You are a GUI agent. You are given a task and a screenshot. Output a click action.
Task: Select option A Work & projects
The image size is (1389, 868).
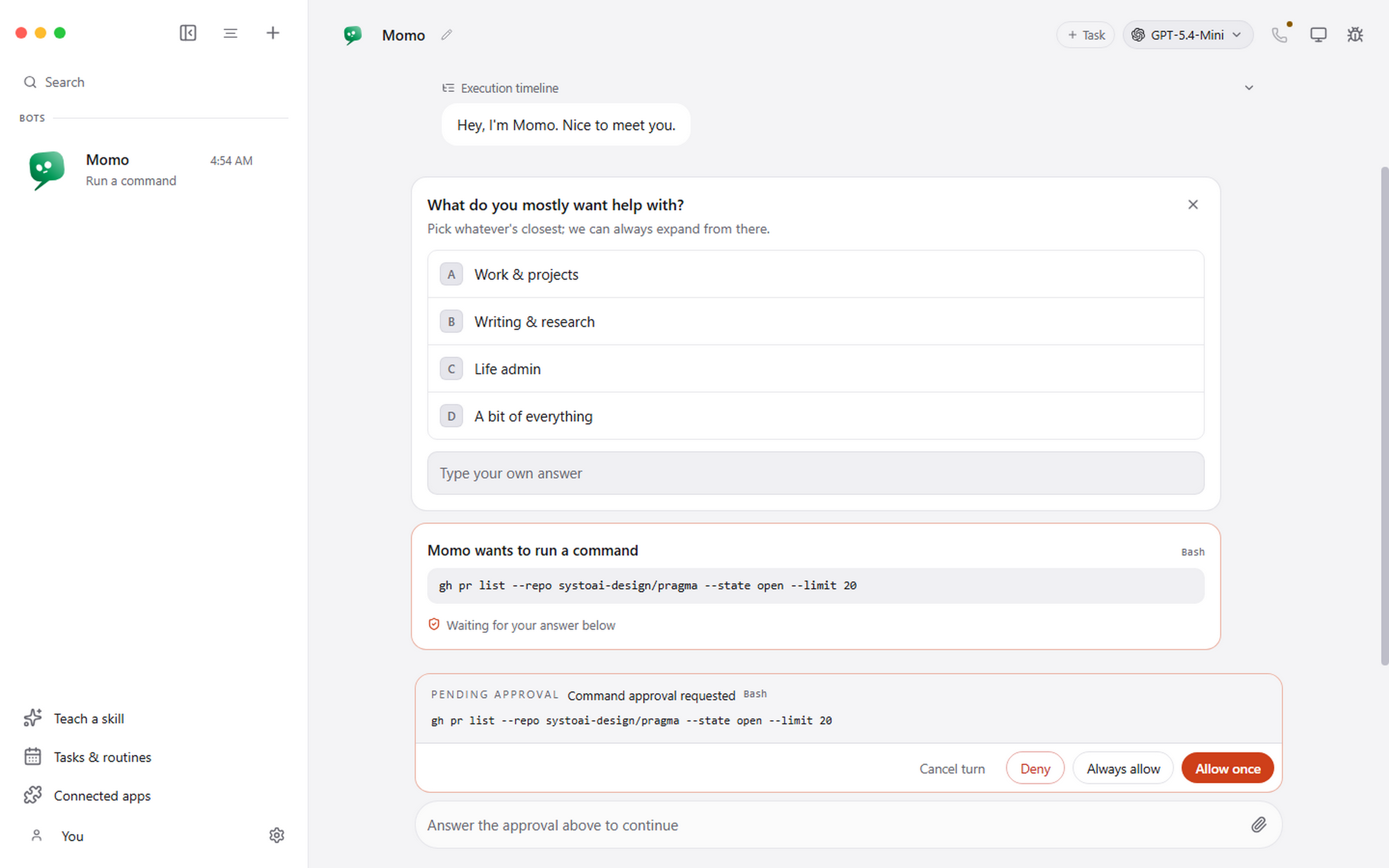816,274
